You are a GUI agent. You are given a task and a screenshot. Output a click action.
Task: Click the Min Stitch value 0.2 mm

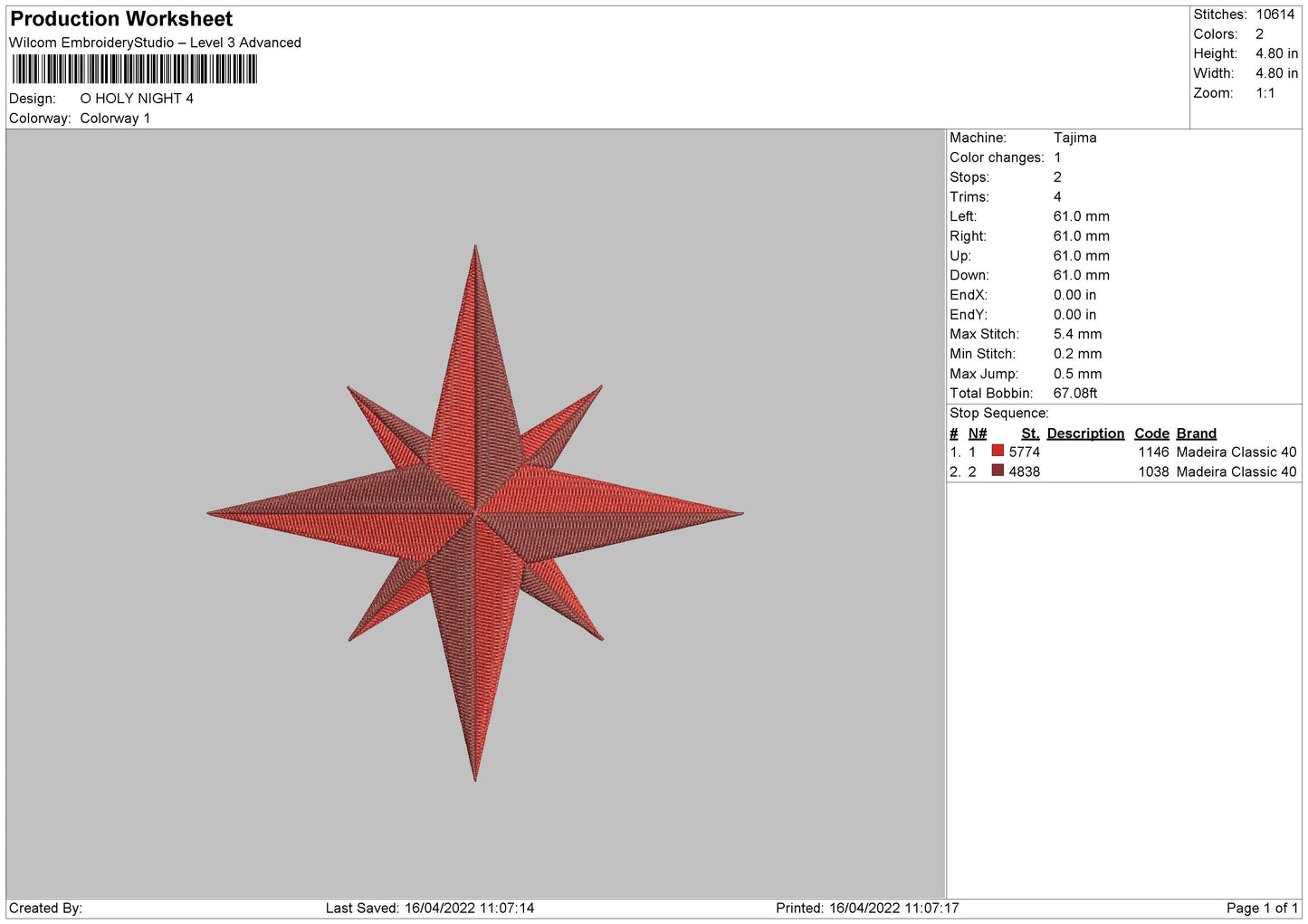coord(1077,354)
